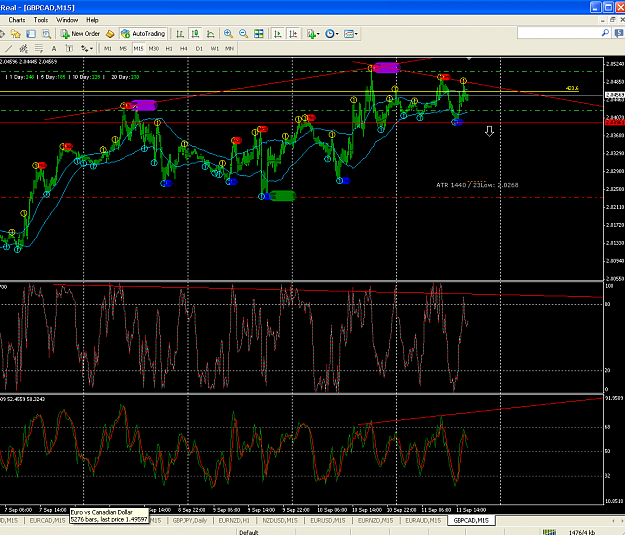Click the New Order button

tap(80, 34)
